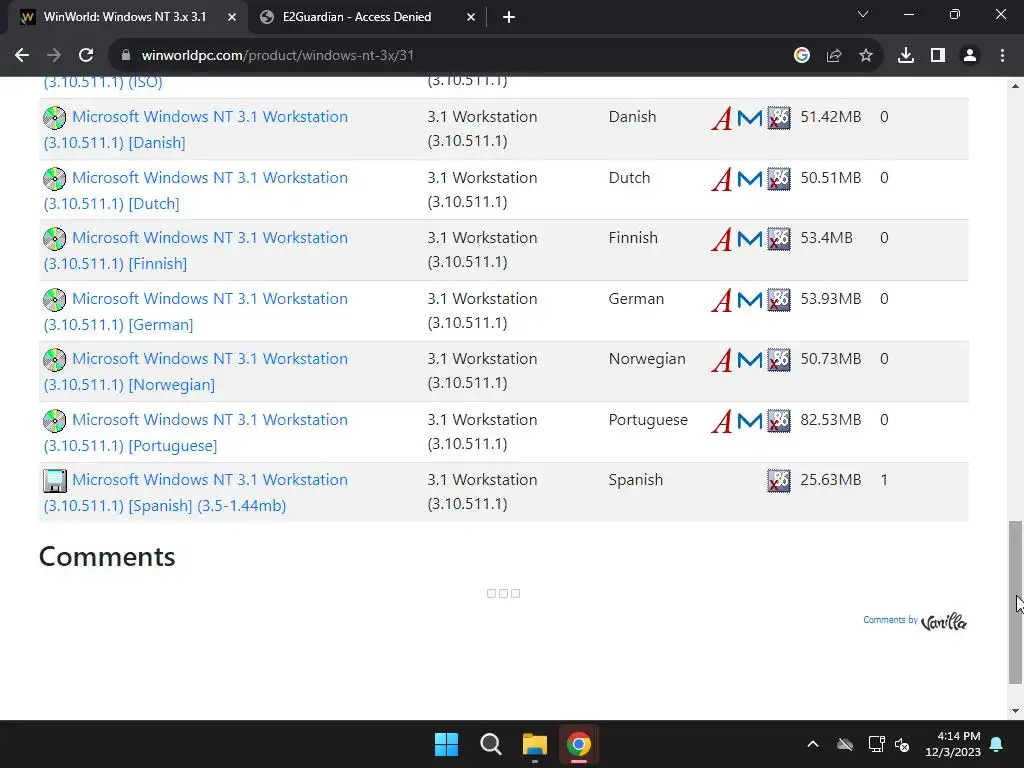1024x768 pixels.
Task: Open the Danish Windows NT 3.1 Workstation link
Action: point(195,129)
